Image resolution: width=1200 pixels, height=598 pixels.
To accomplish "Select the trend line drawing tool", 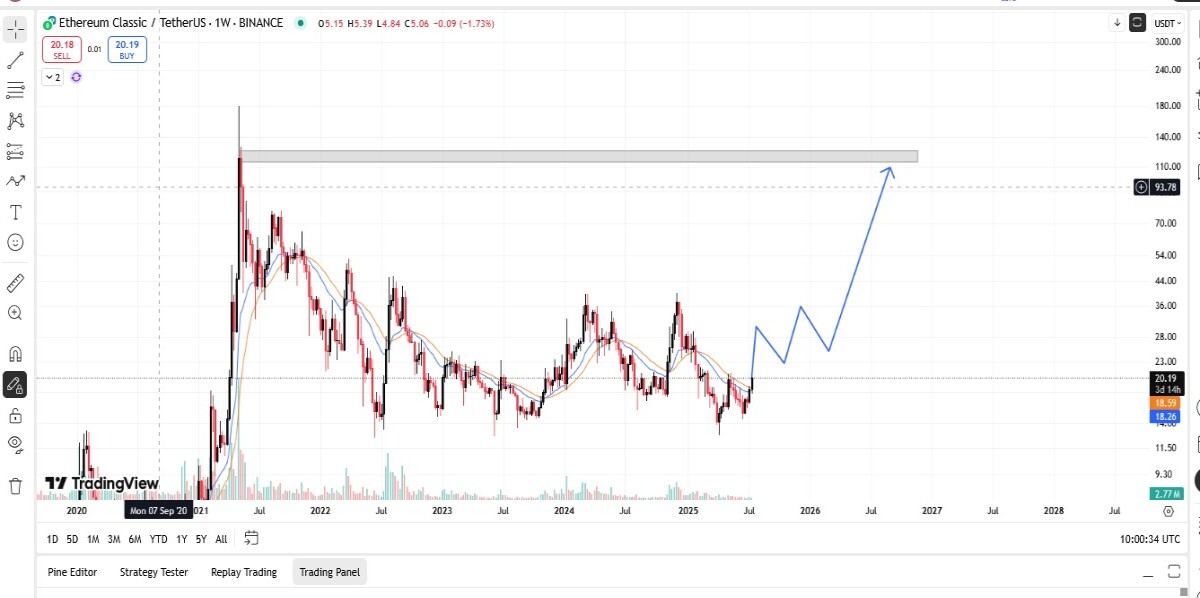I will [15, 60].
